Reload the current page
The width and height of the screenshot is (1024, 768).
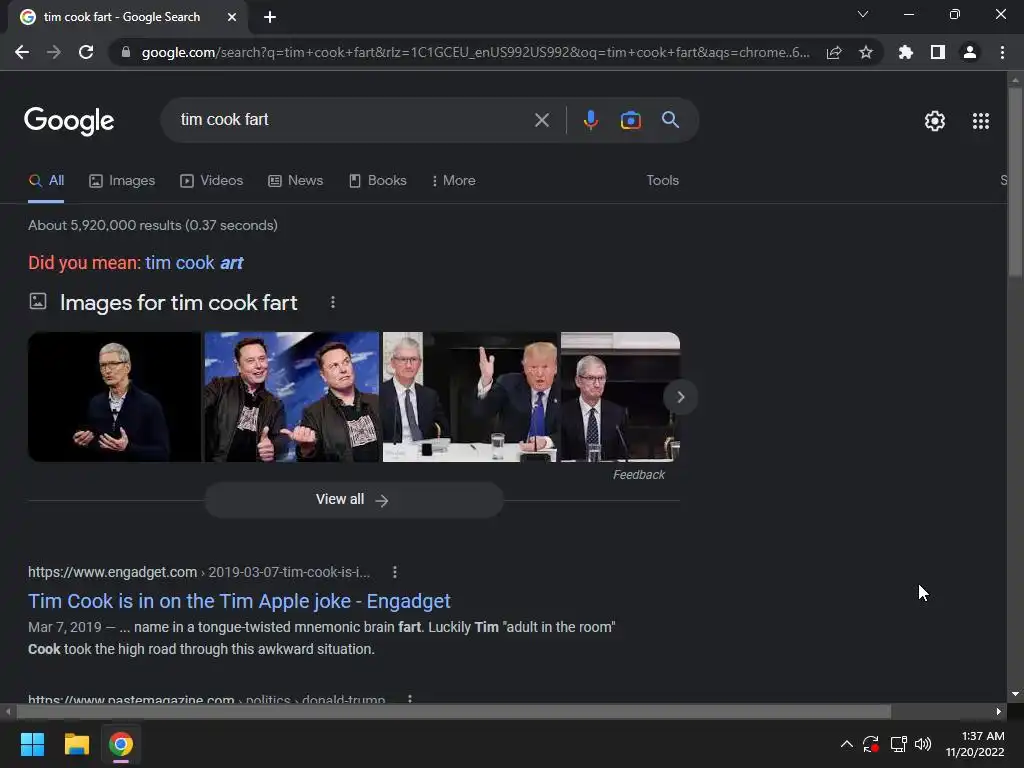click(x=86, y=52)
